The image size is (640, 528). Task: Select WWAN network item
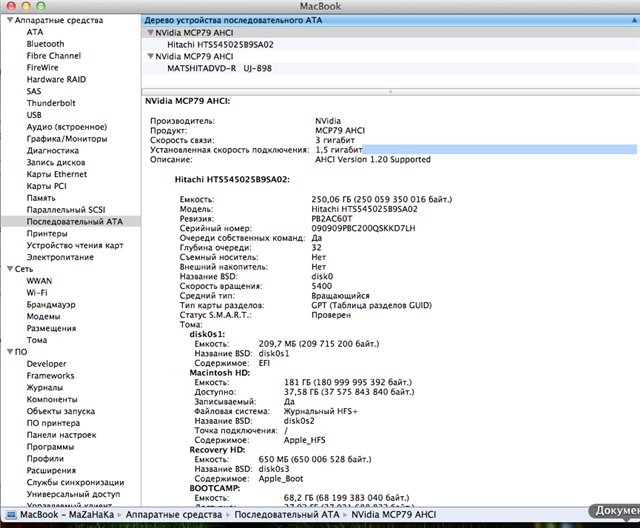tap(39, 281)
